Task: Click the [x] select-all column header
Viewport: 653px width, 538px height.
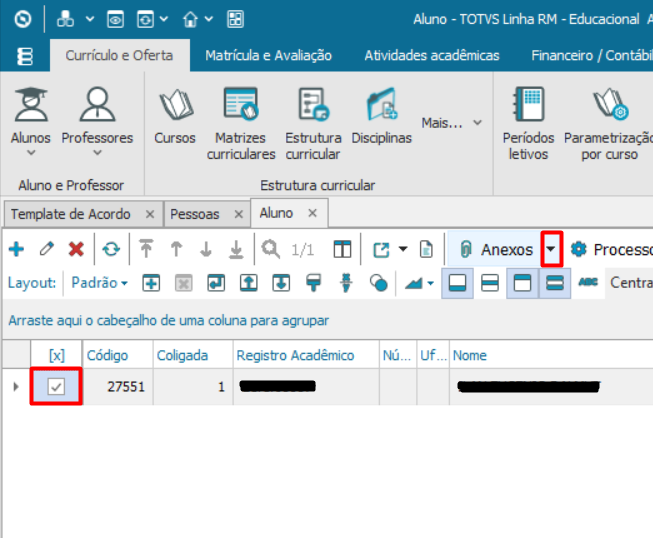Action: tap(57, 355)
